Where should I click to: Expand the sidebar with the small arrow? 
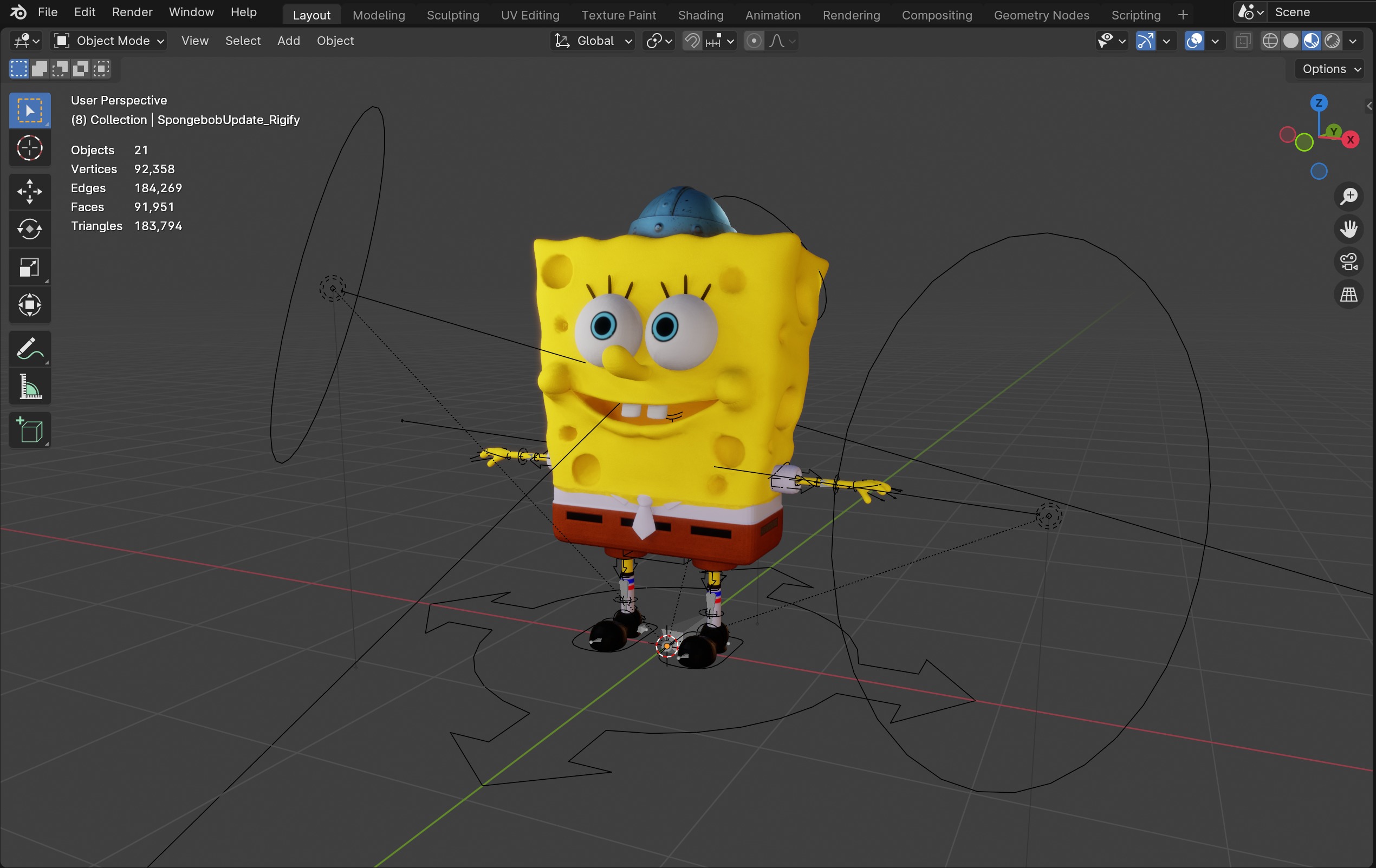coord(1369,106)
